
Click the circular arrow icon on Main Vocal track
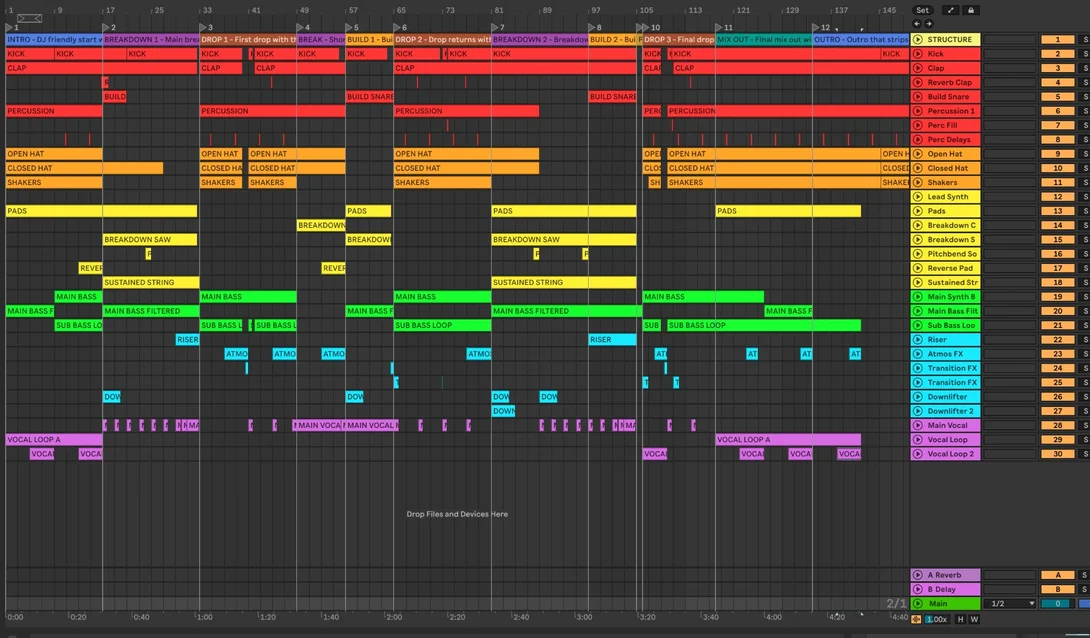(918, 425)
